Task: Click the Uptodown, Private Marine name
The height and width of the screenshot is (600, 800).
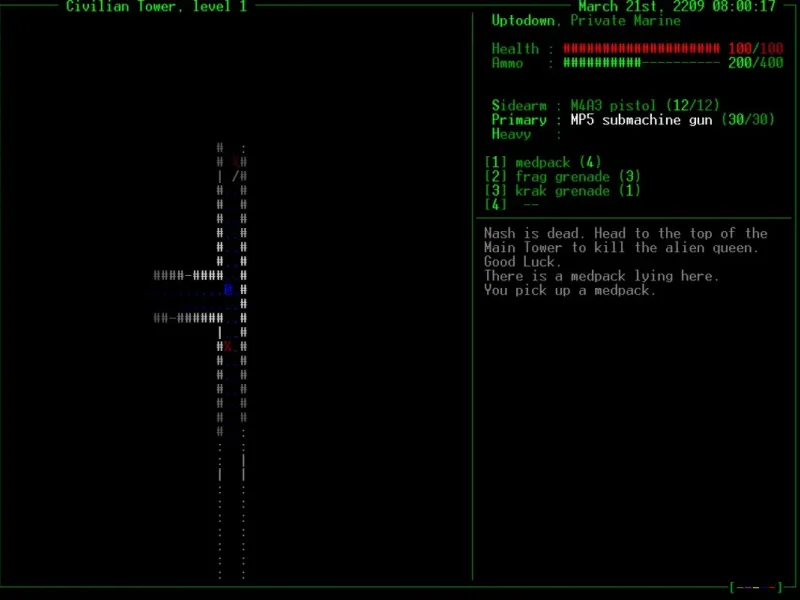Action: [586, 21]
